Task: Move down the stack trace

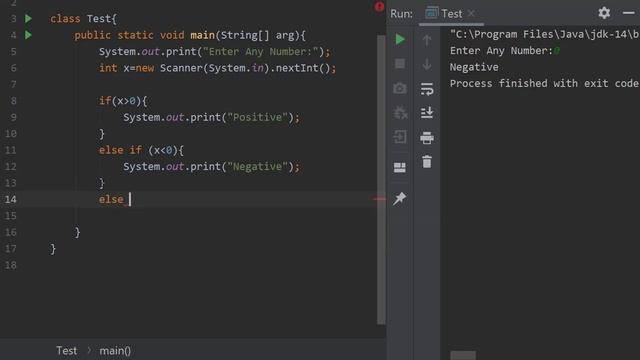Action: pos(427,64)
